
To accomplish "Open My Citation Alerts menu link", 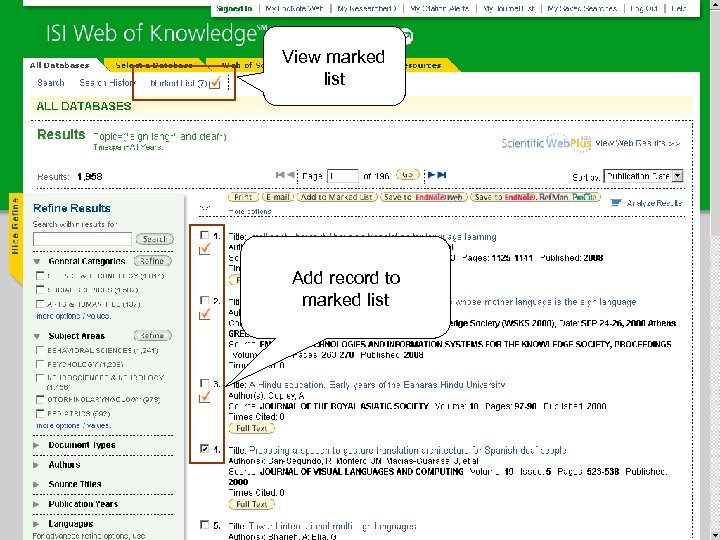I will (439, 8).
